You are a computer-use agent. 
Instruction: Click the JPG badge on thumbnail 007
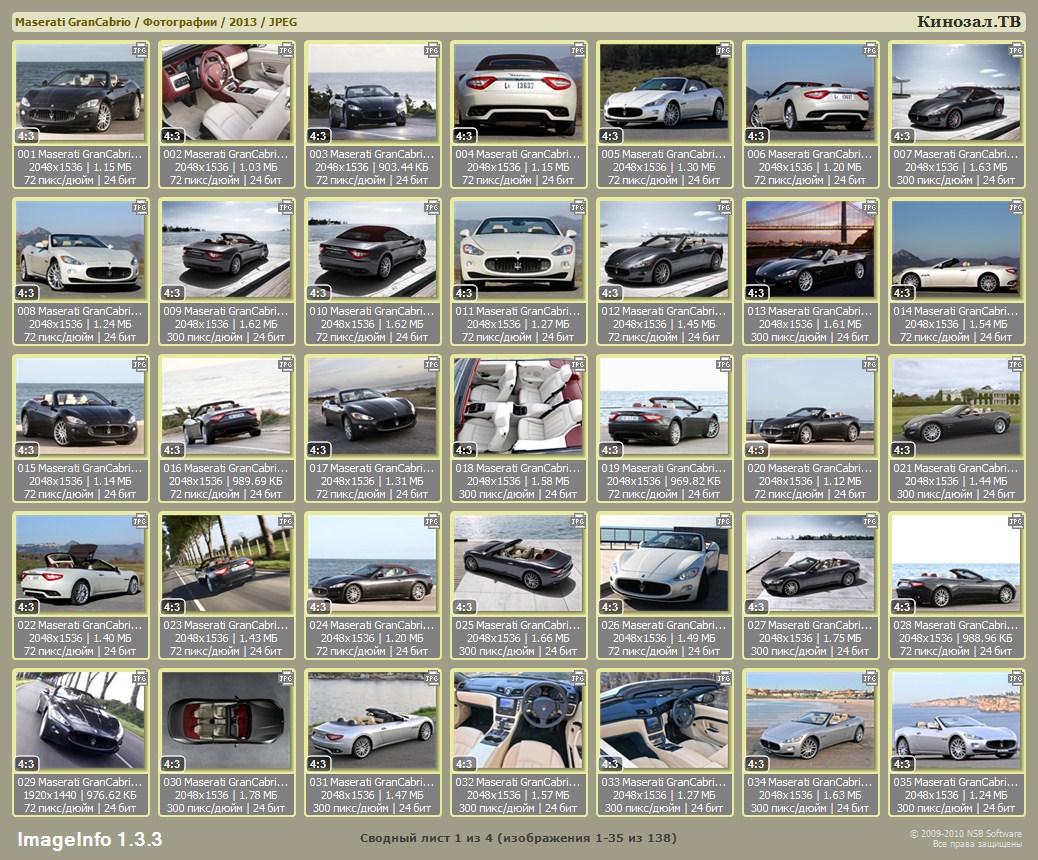(x=1016, y=49)
